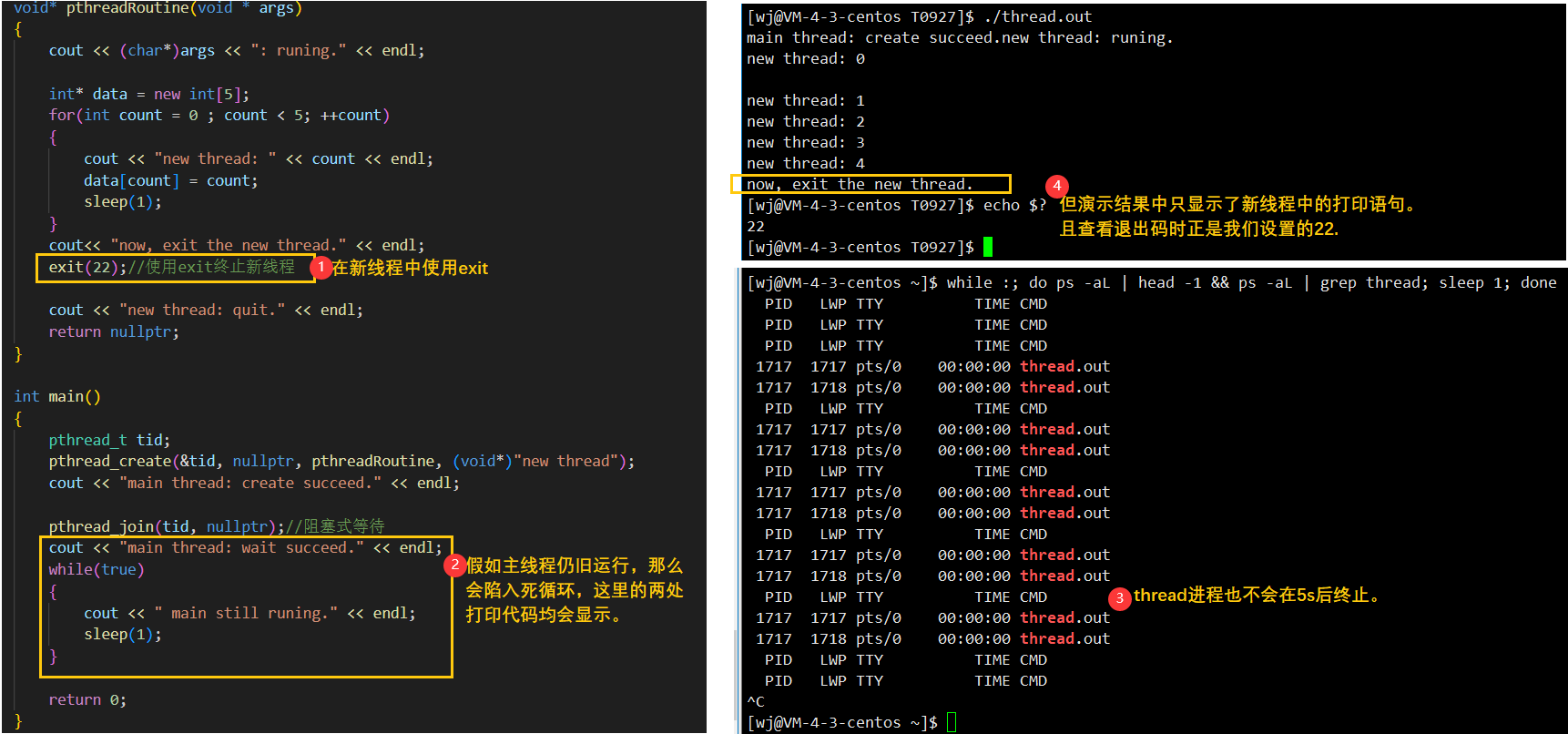Click the terminal output 'new thread: 3'
Image resolution: width=1568 pixels, height=734 pixels.
point(806,142)
